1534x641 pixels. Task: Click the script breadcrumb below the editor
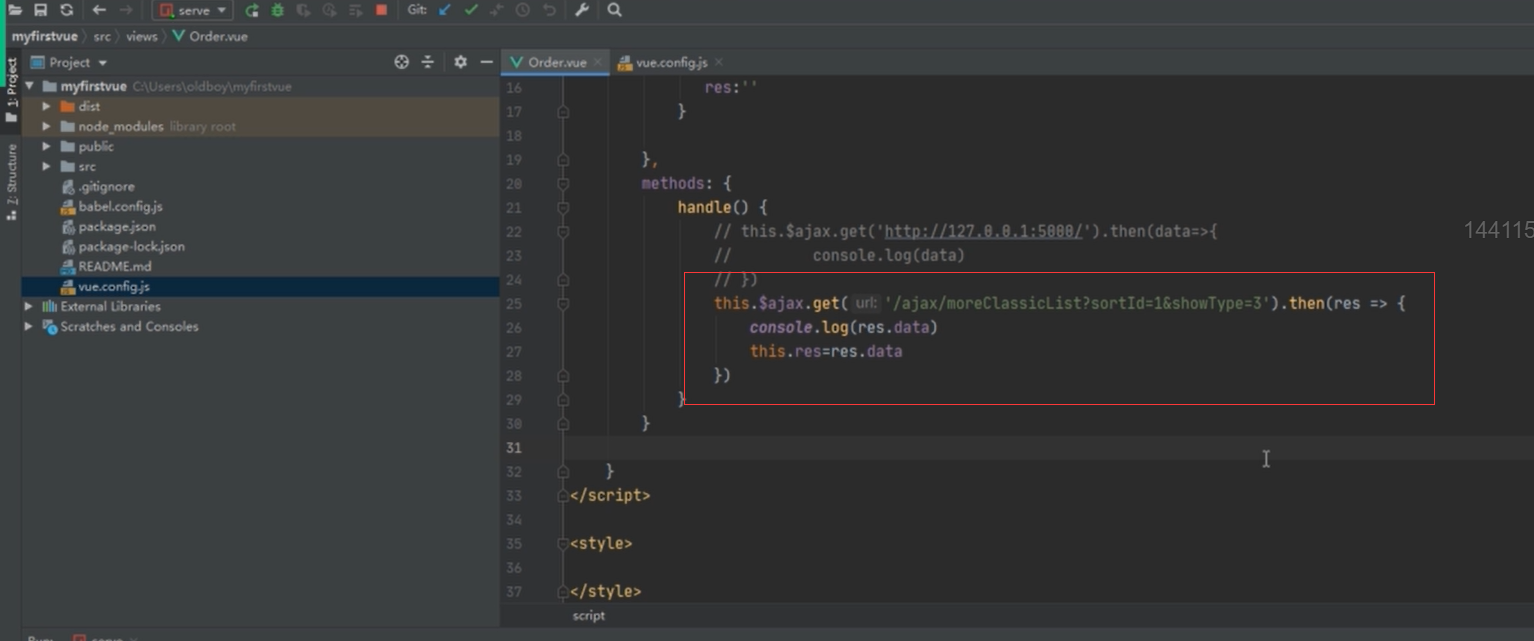[x=588, y=616]
